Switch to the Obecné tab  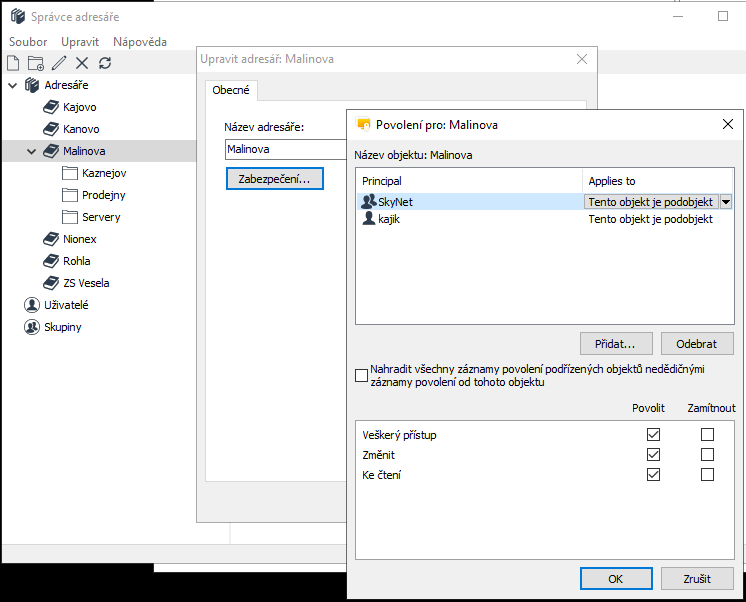[x=231, y=90]
